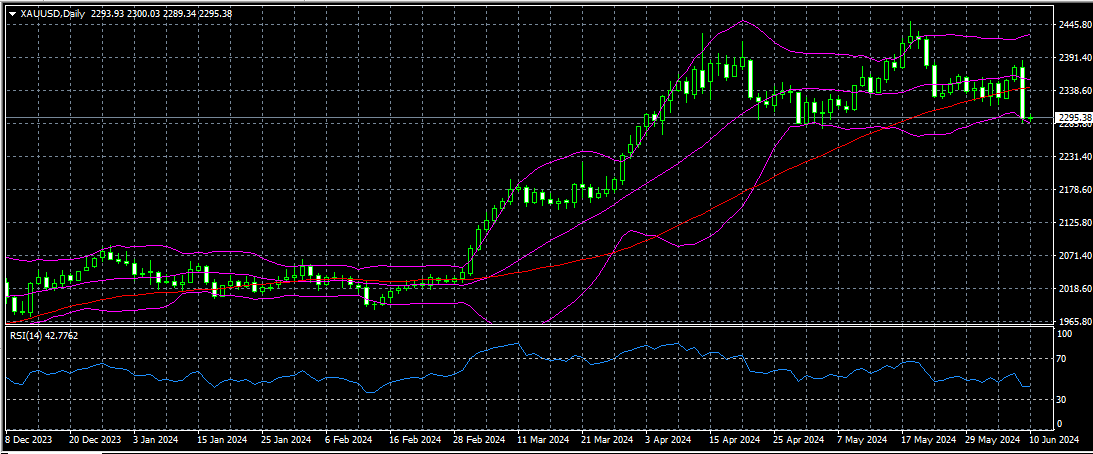
Task: Click the RSI(14) 42.7762 indicator label
Action: click(x=44, y=335)
